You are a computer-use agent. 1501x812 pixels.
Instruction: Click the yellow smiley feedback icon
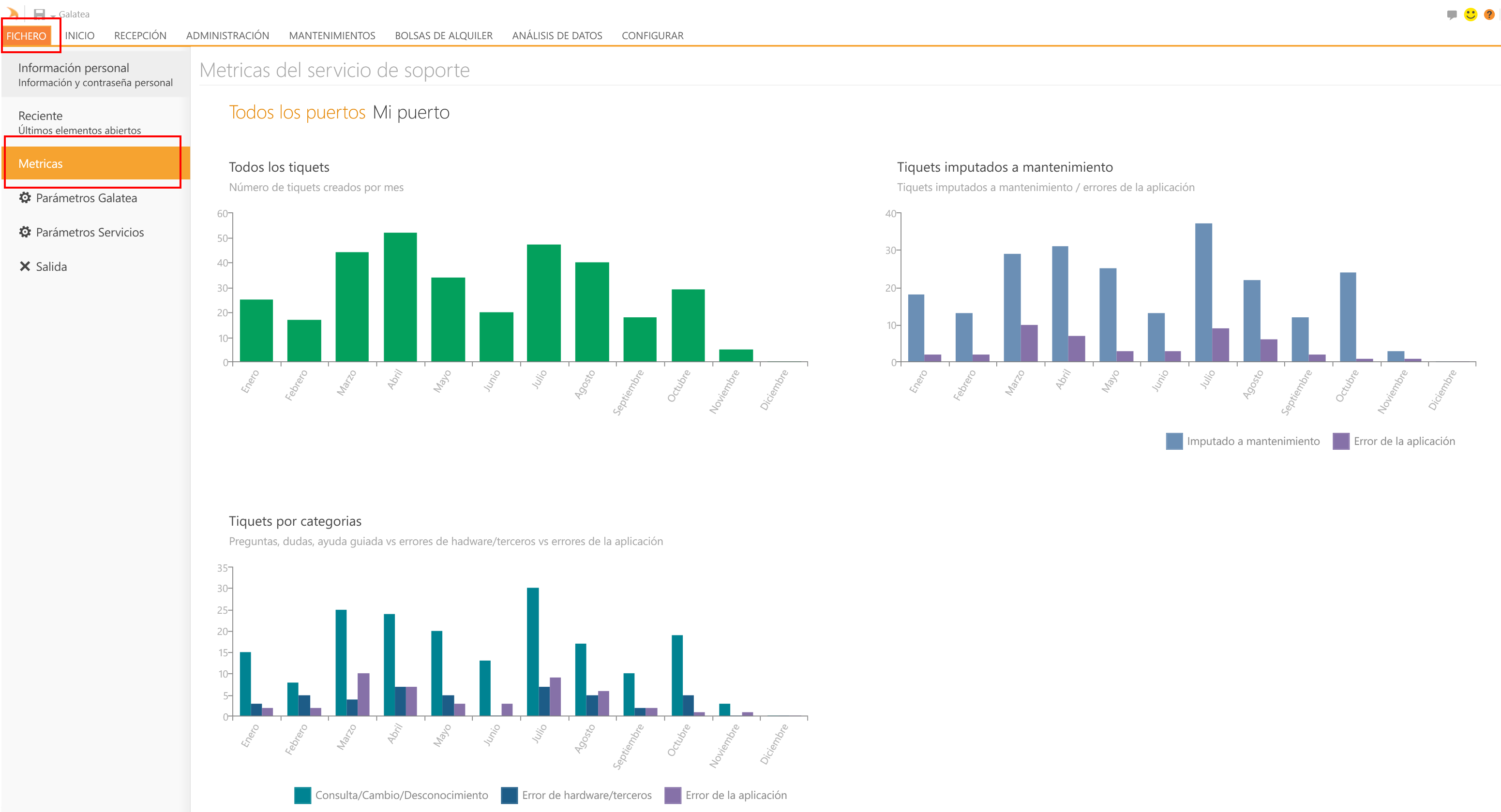(1470, 15)
